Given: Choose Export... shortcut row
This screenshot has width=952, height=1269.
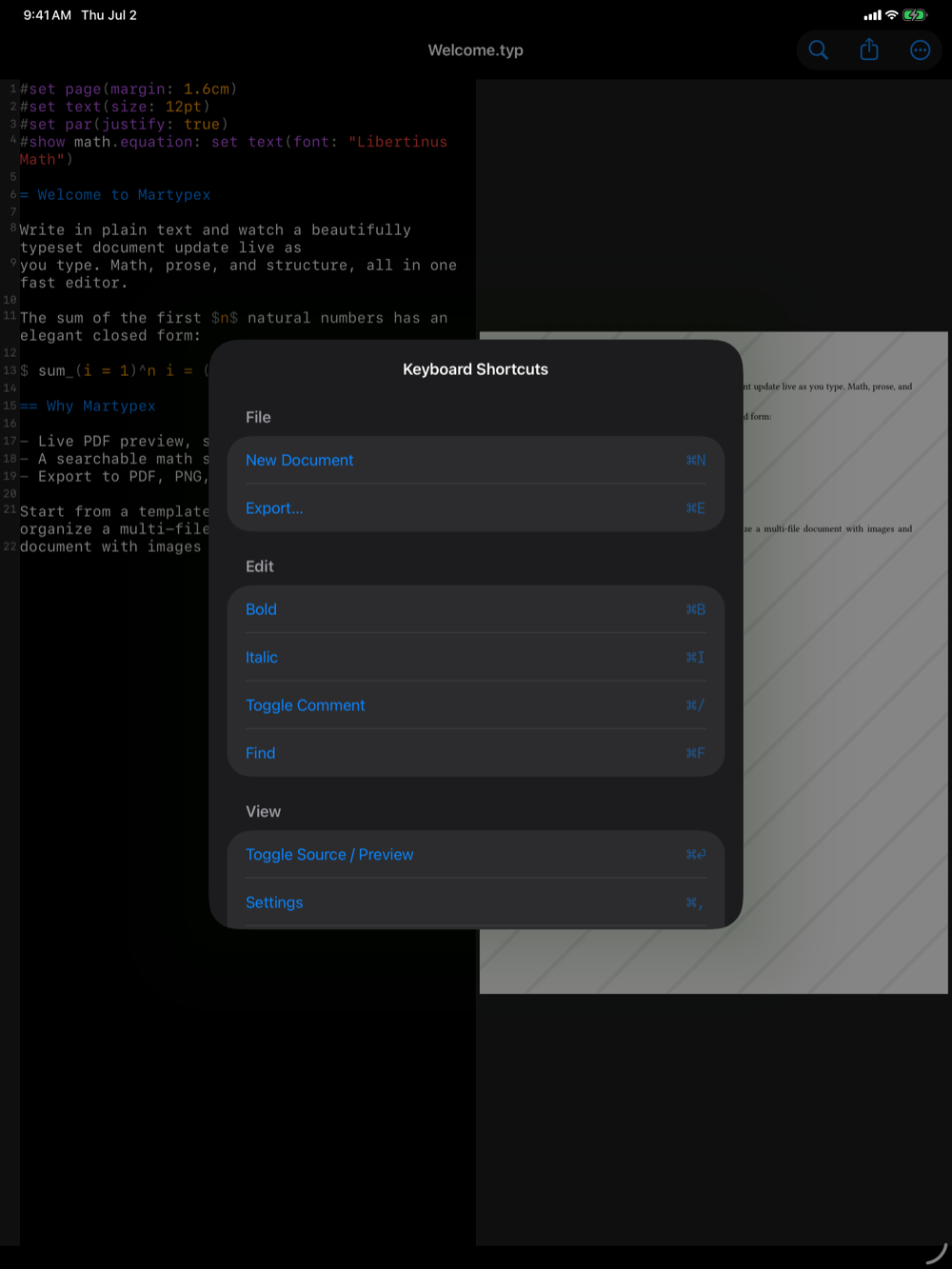Looking at the screenshot, I should tap(476, 508).
